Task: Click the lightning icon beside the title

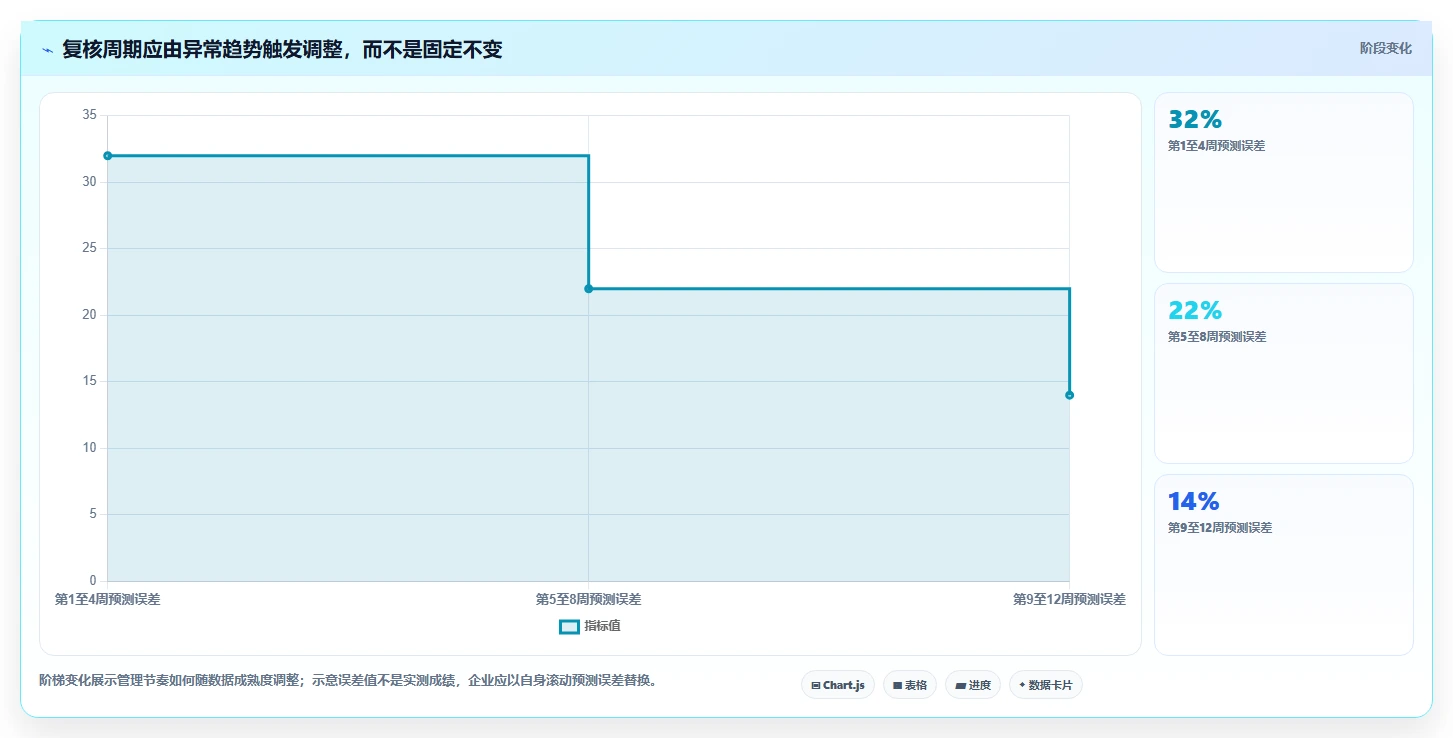Action: pos(48,50)
